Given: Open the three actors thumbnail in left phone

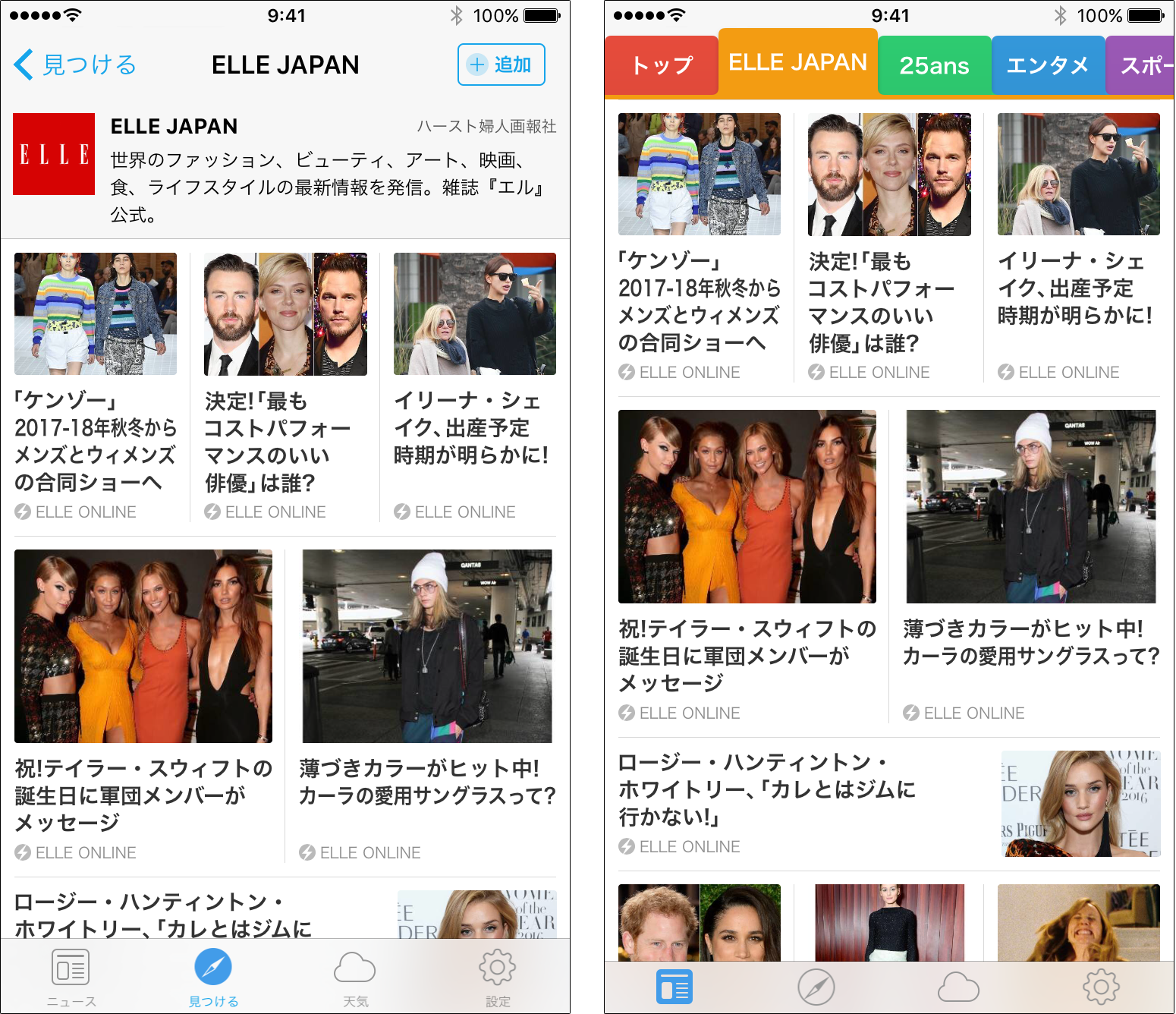Looking at the screenshot, I should (x=285, y=314).
